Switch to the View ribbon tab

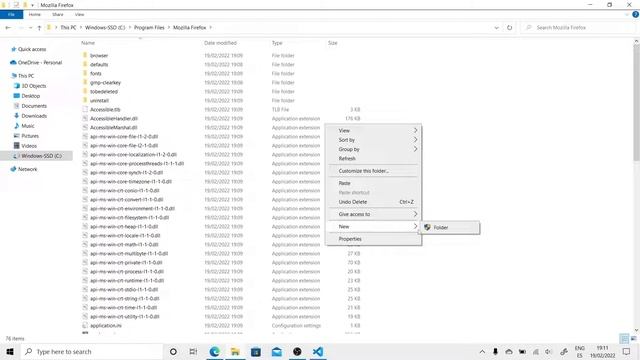click(x=79, y=14)
